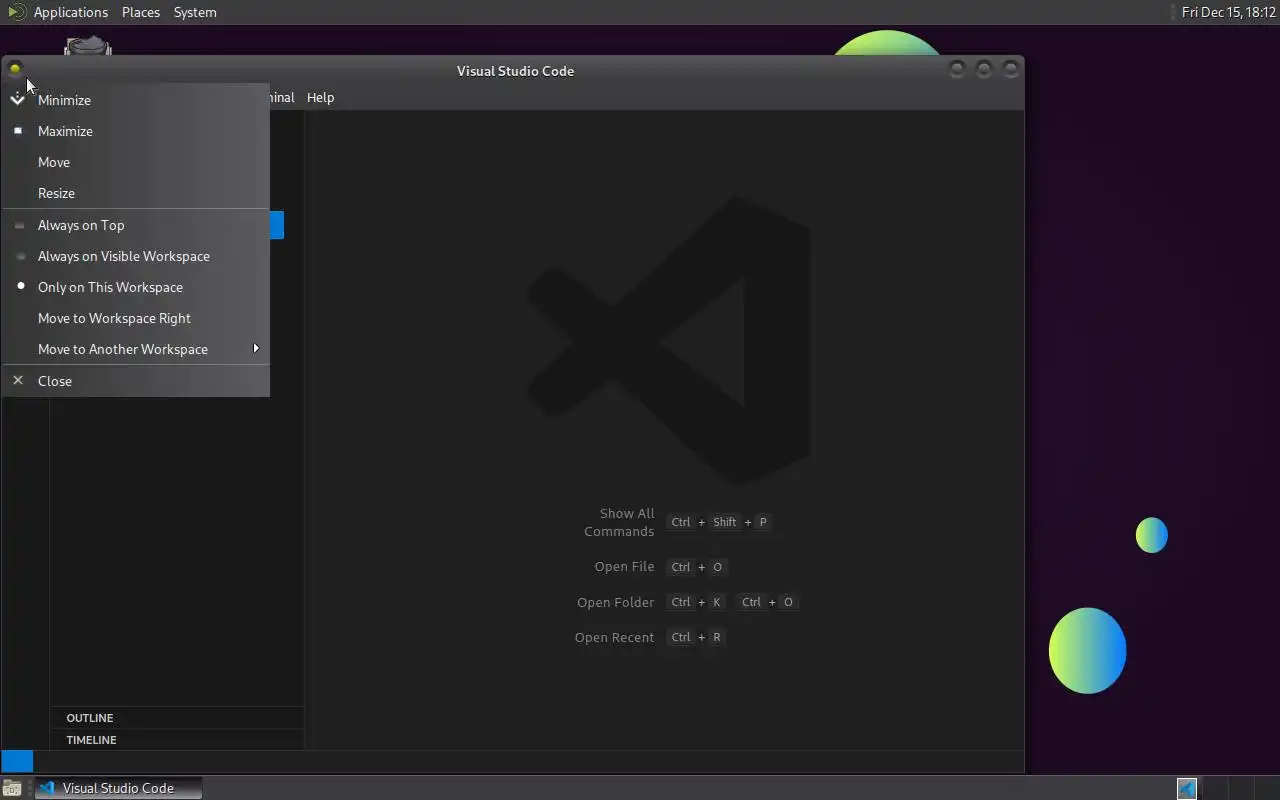Open the Places menu in the top panel
This screenshot has height=800, width=1280.
141,12
